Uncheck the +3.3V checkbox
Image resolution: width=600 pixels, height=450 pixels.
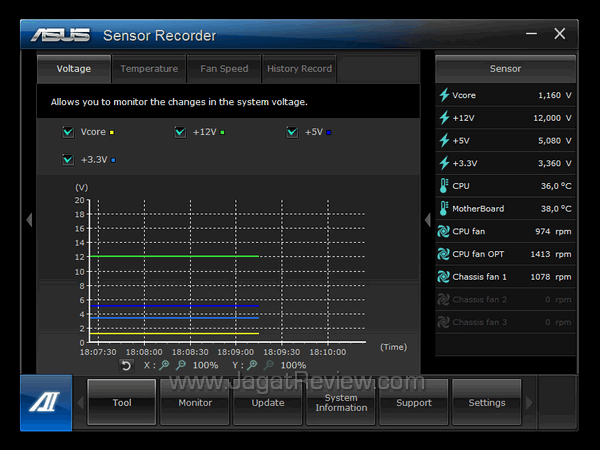click(x=68, y=160)
